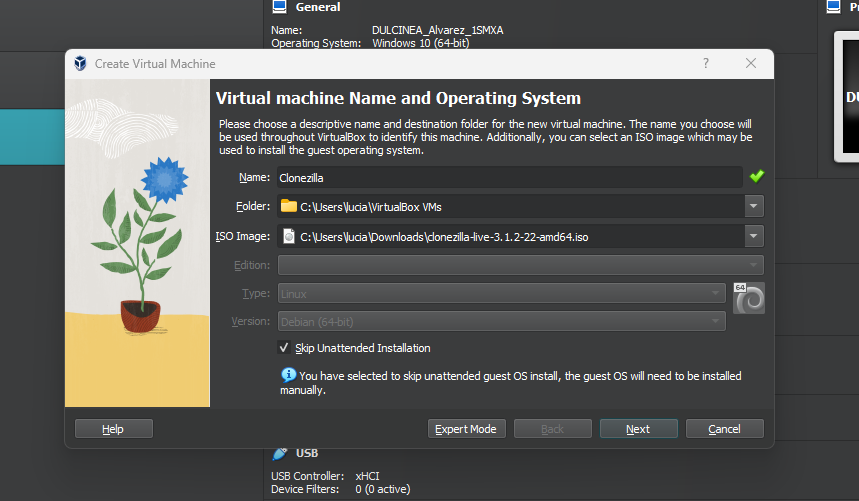Open the ISO Image dropdown list
Image resolution: width=859 pixels, height=501 pixels.
[753, 236]
